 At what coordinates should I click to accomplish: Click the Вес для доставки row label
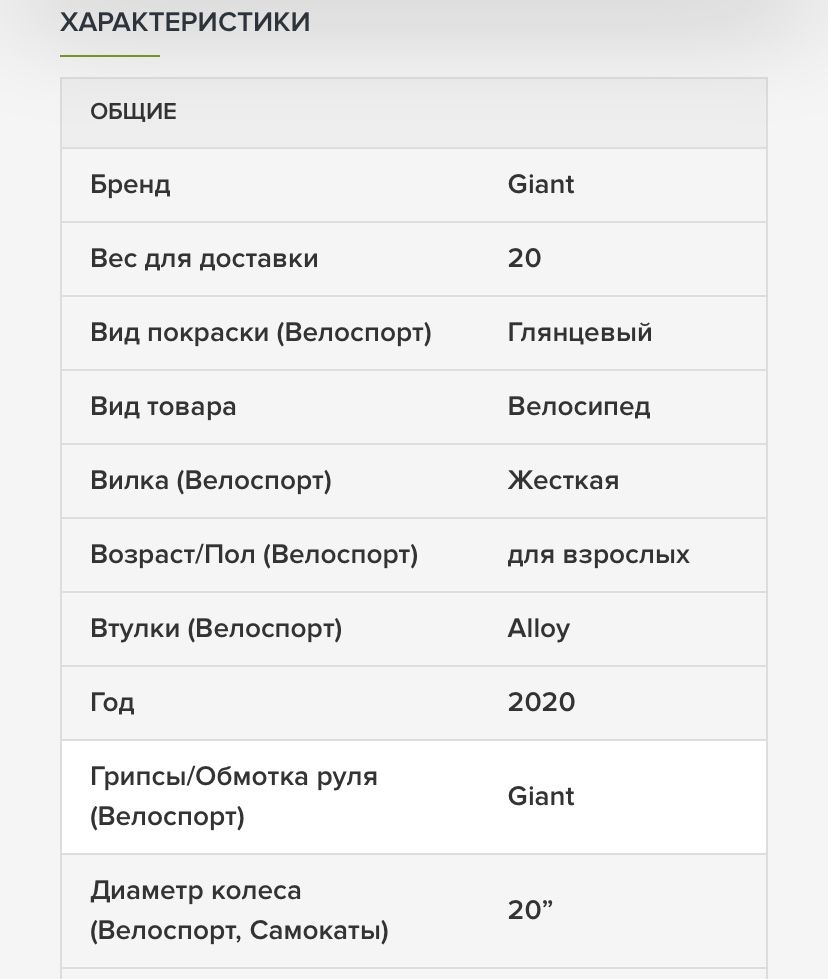click(x=204, y=258)
